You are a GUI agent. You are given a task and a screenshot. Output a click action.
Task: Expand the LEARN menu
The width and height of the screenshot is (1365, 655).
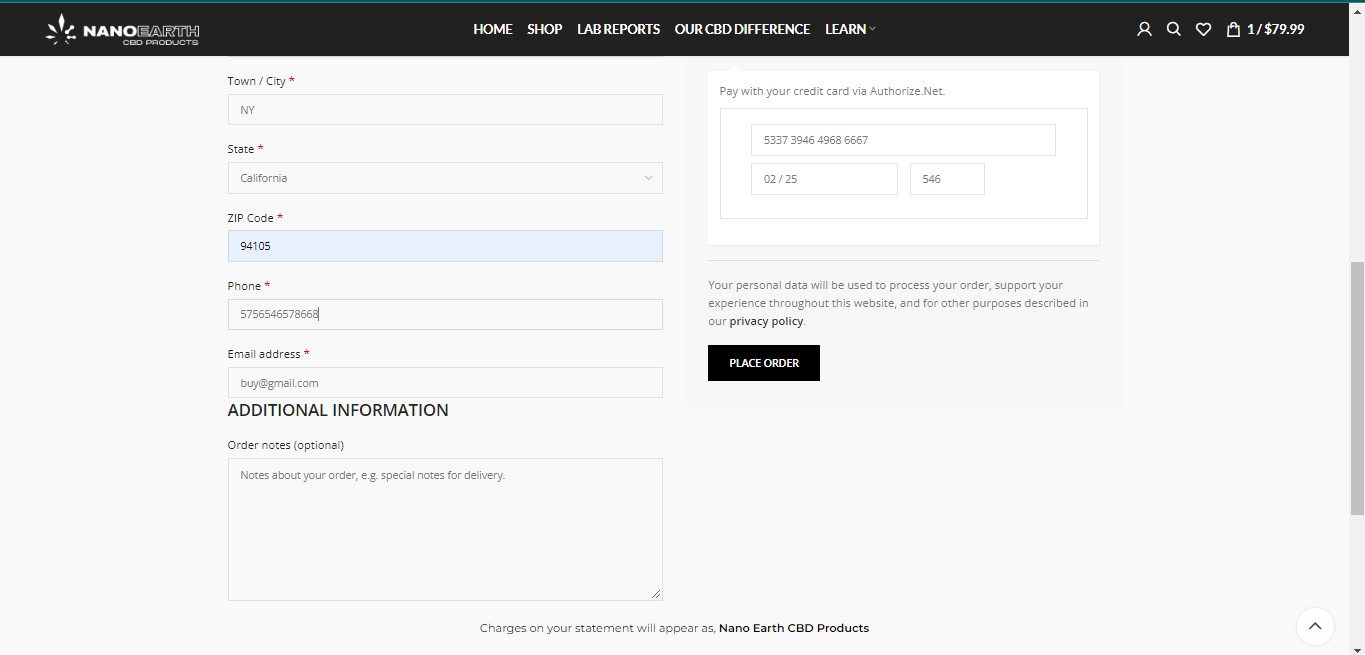(x=848, y=29)
